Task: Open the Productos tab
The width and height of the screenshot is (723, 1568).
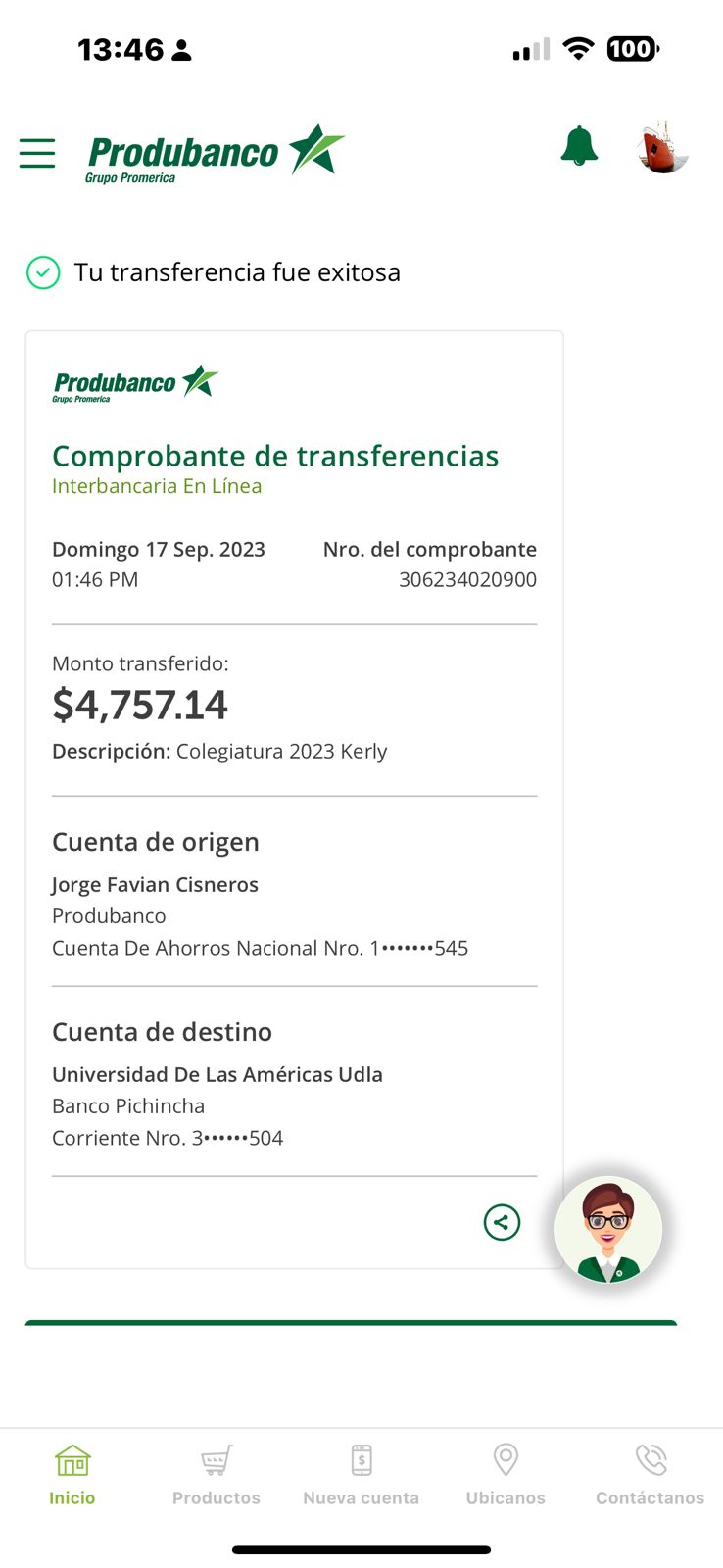Action: pos(217,1475)
